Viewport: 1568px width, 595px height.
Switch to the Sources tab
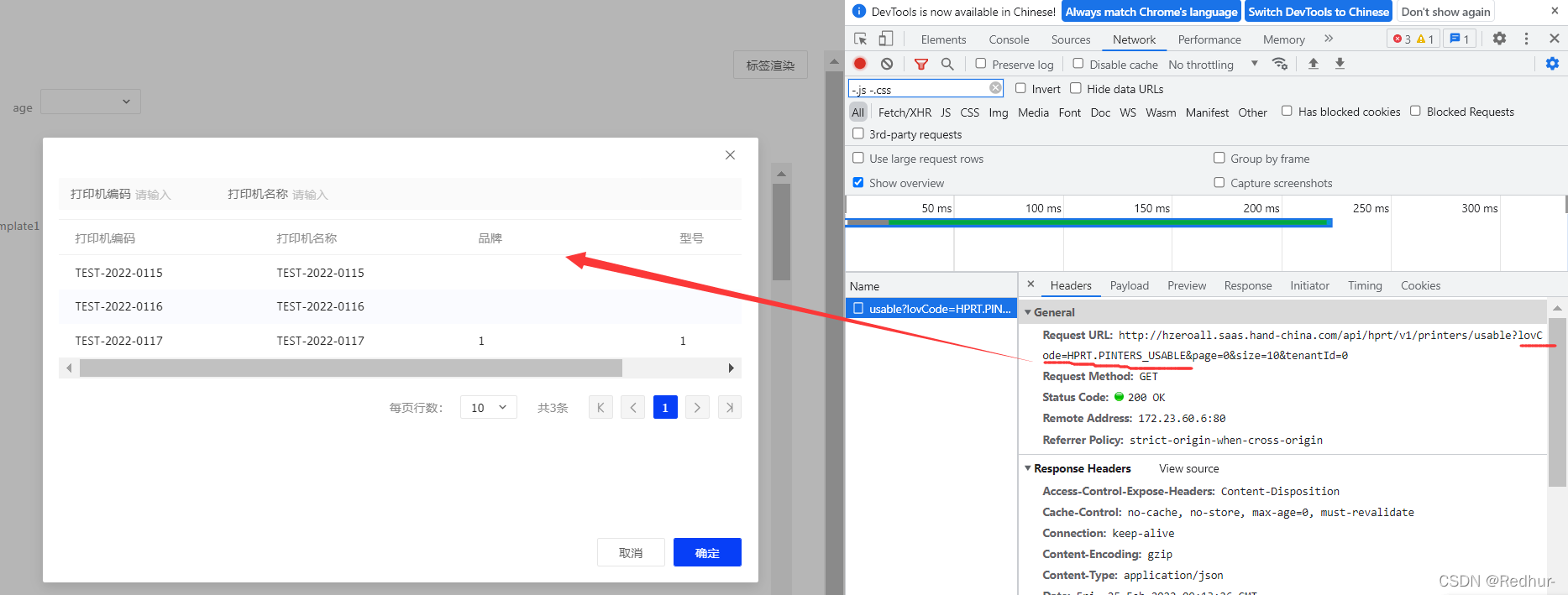(x=1071, y=39)
